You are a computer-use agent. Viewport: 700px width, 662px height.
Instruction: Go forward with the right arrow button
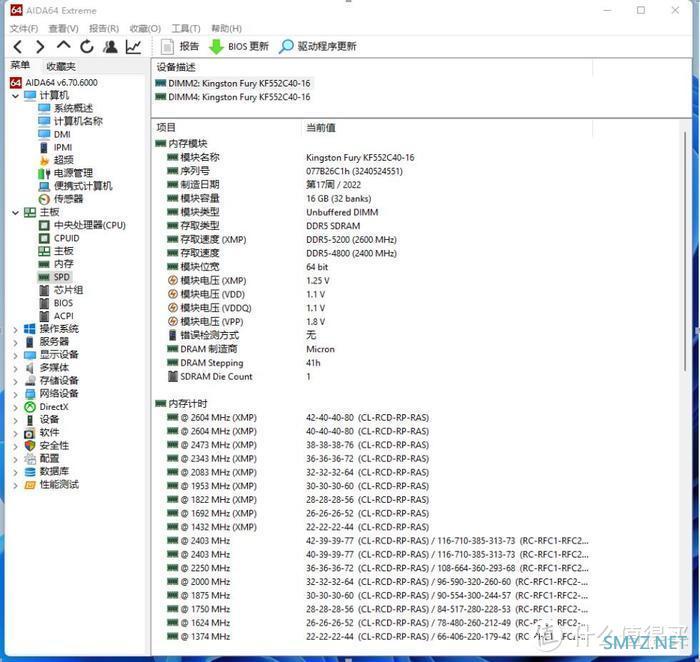click(40, 46)
